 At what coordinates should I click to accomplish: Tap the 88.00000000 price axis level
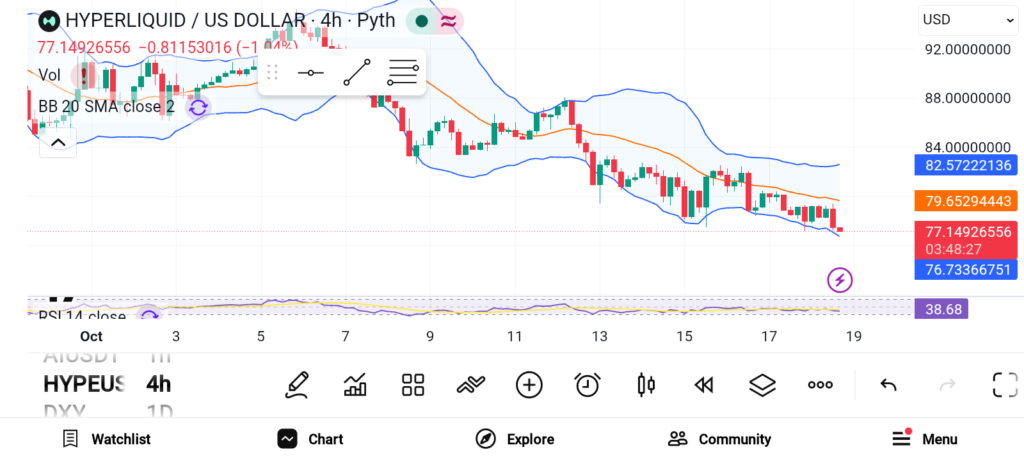coord(968,99)
